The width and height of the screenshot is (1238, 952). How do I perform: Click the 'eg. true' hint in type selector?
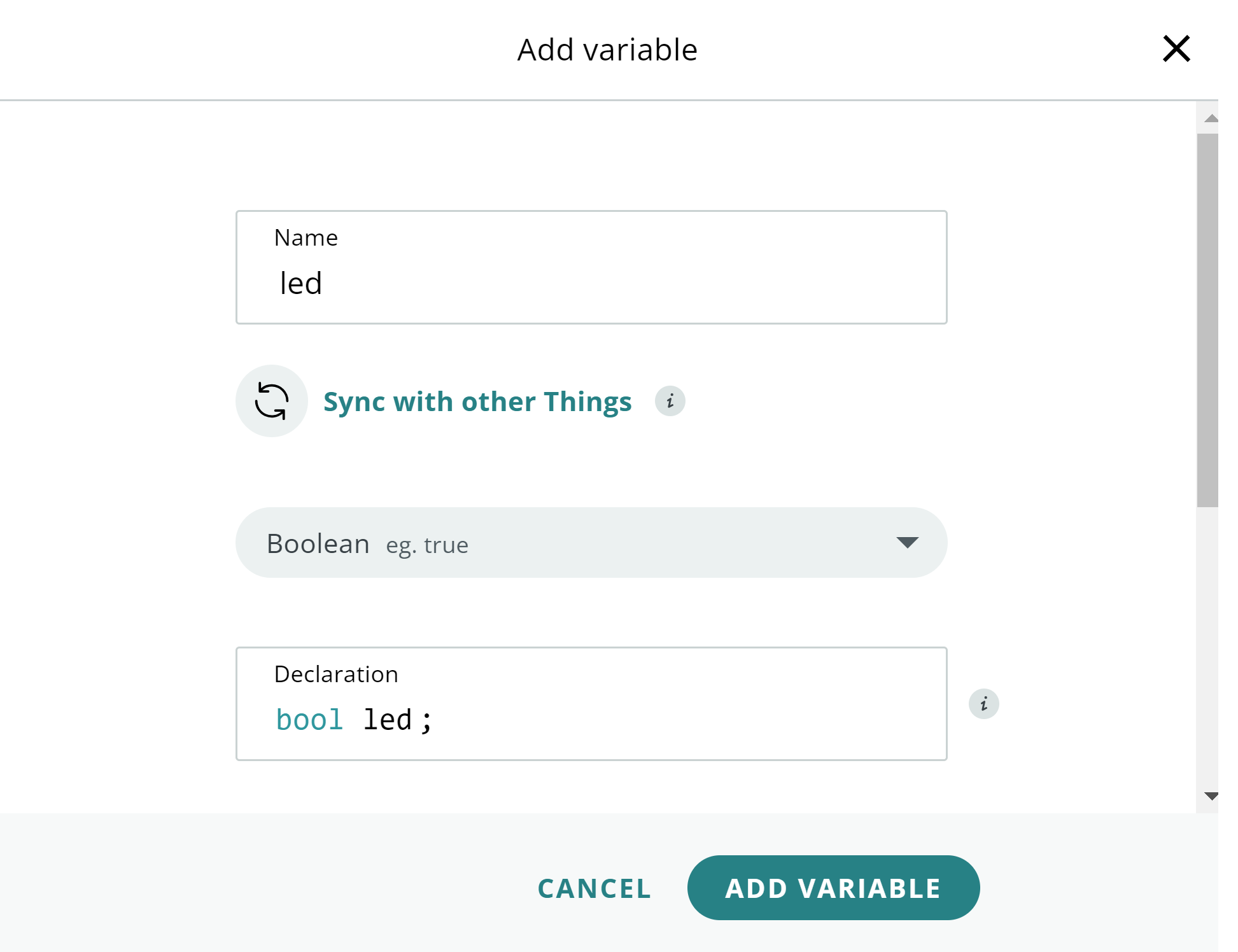pos(427,545)
